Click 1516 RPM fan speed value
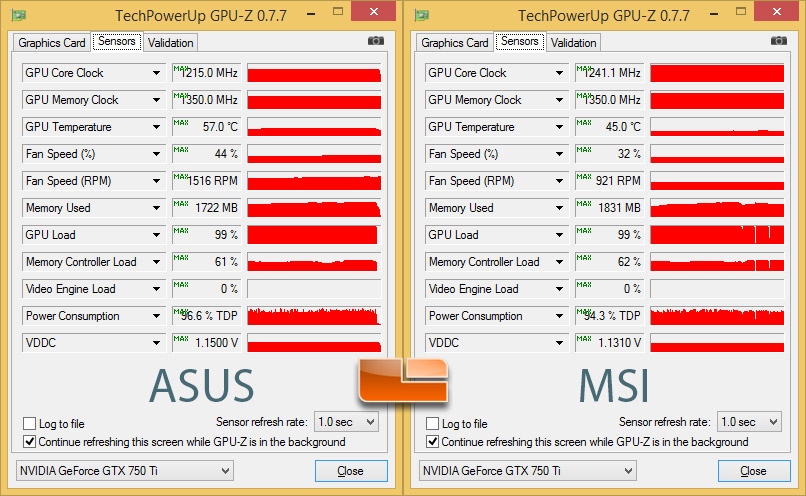This screenshot has width=806, height=496. [x=207, y=181]
